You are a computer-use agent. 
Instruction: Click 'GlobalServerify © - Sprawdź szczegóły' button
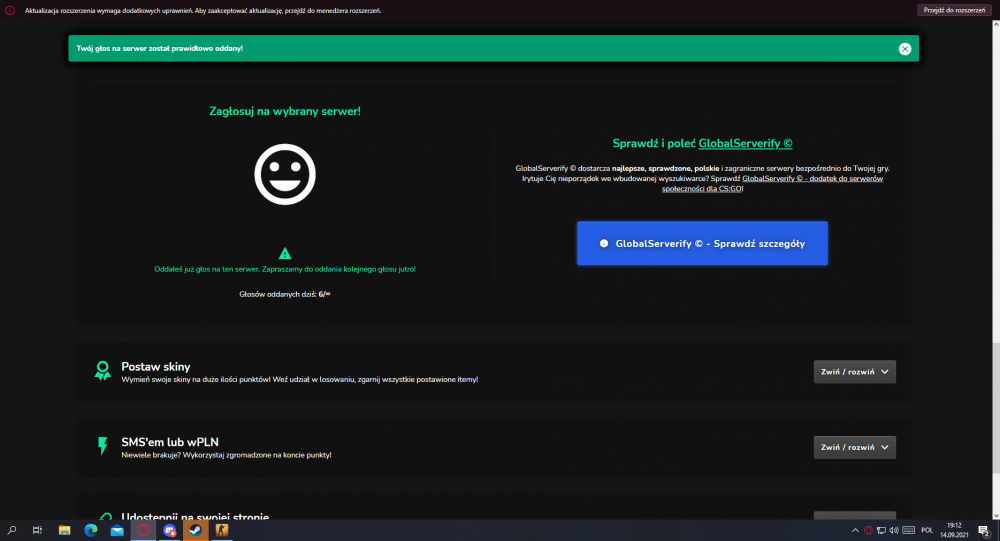702,243
